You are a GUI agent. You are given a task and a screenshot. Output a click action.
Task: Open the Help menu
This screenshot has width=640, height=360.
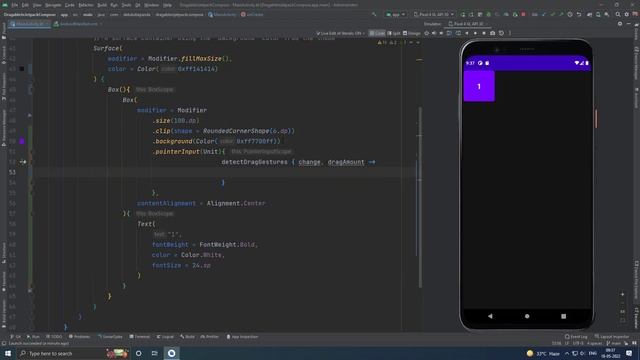coord(167,5)
